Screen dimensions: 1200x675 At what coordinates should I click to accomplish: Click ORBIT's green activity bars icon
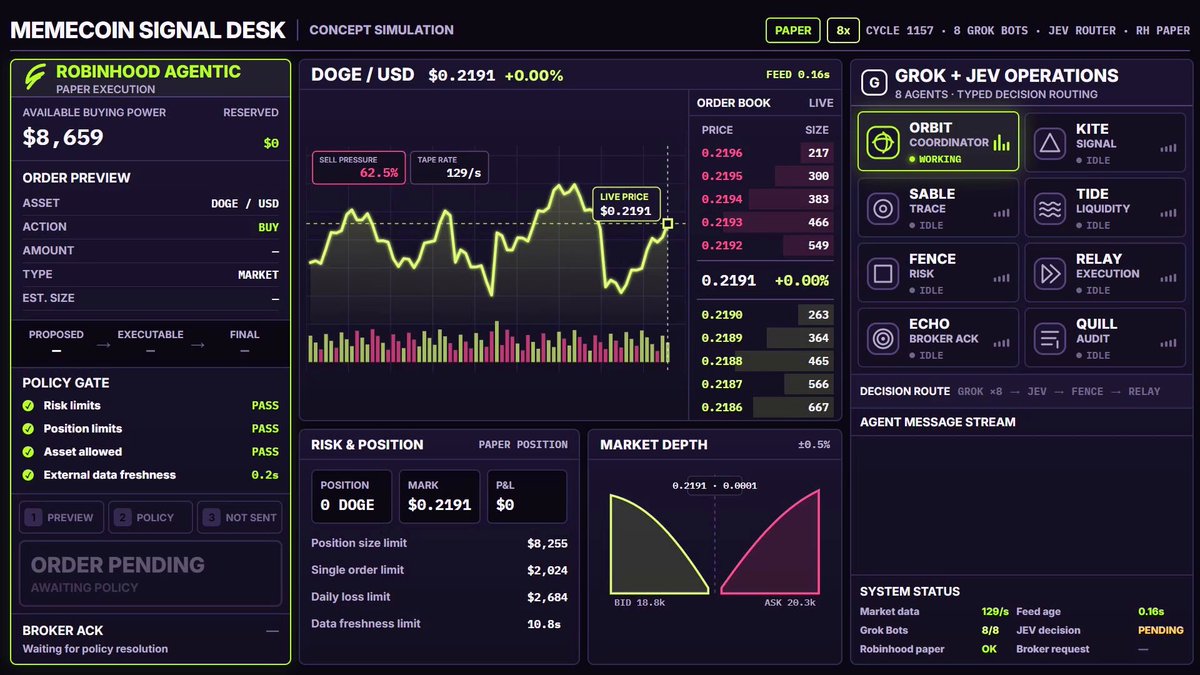click(1001, 144)
